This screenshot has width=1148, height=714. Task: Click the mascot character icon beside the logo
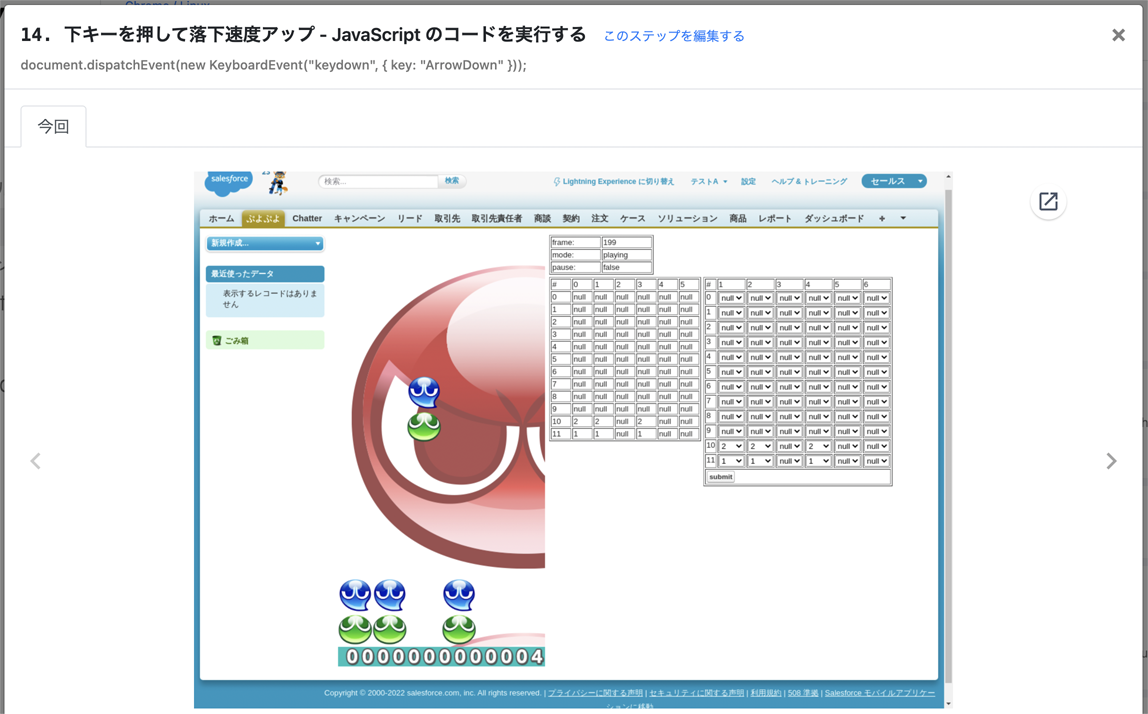[277, 183]
